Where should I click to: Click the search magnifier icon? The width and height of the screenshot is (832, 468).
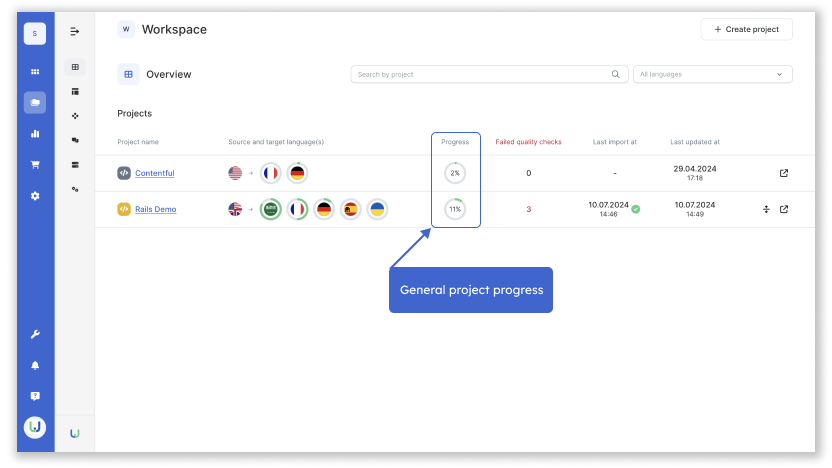(x=616, y=74)
